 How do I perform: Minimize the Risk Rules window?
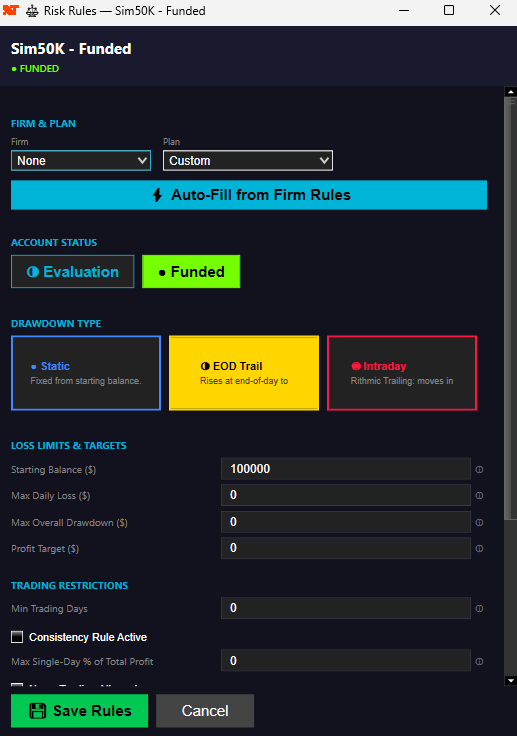click(x=404, y=10)
